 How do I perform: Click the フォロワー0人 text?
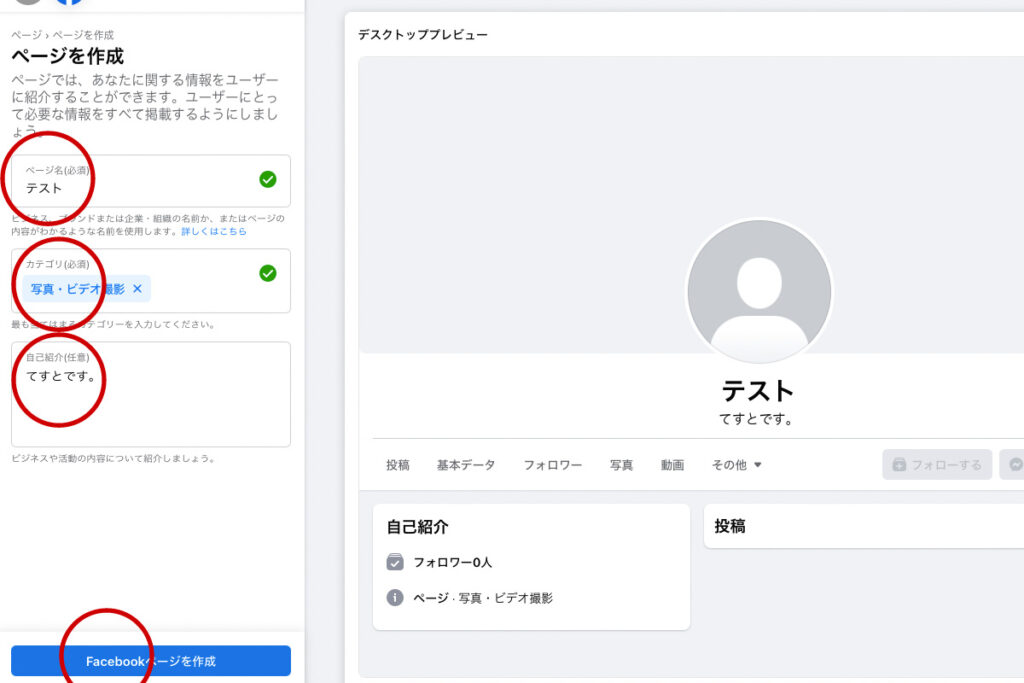coord(453,562)
